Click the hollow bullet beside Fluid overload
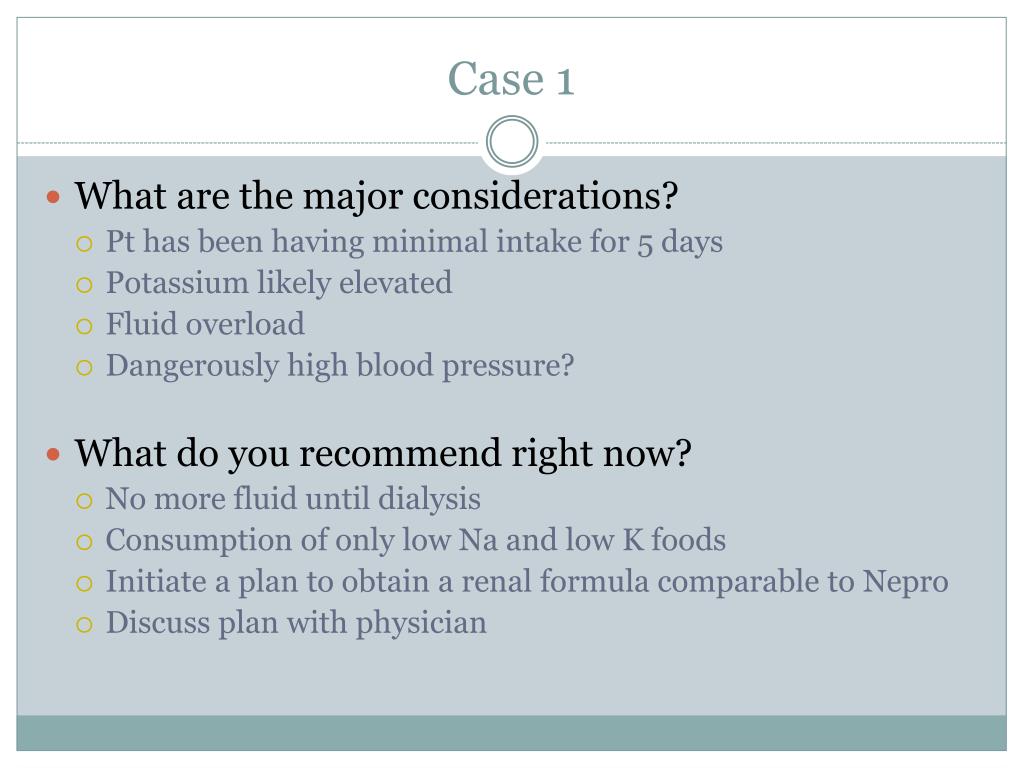The width and height of the screenshot is (1024, 768). [x=84, y=326]
